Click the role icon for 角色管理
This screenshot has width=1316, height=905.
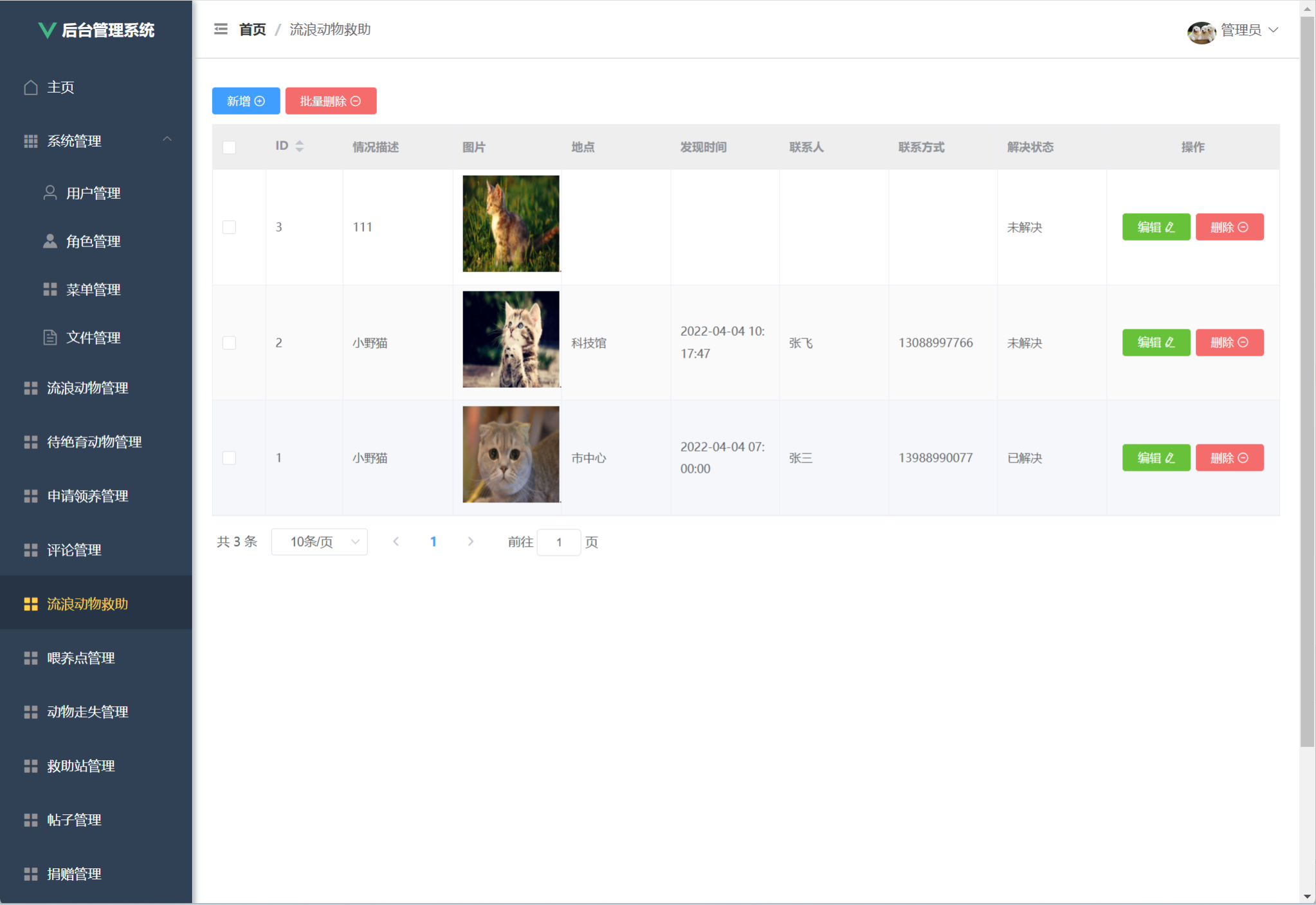click(x=50, y=241)
